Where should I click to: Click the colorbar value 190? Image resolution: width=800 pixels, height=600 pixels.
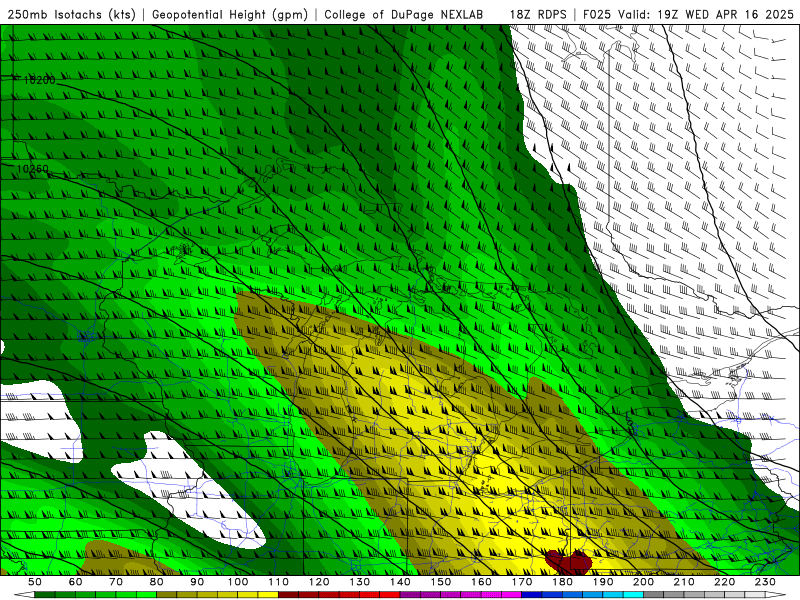coord(603,582)
